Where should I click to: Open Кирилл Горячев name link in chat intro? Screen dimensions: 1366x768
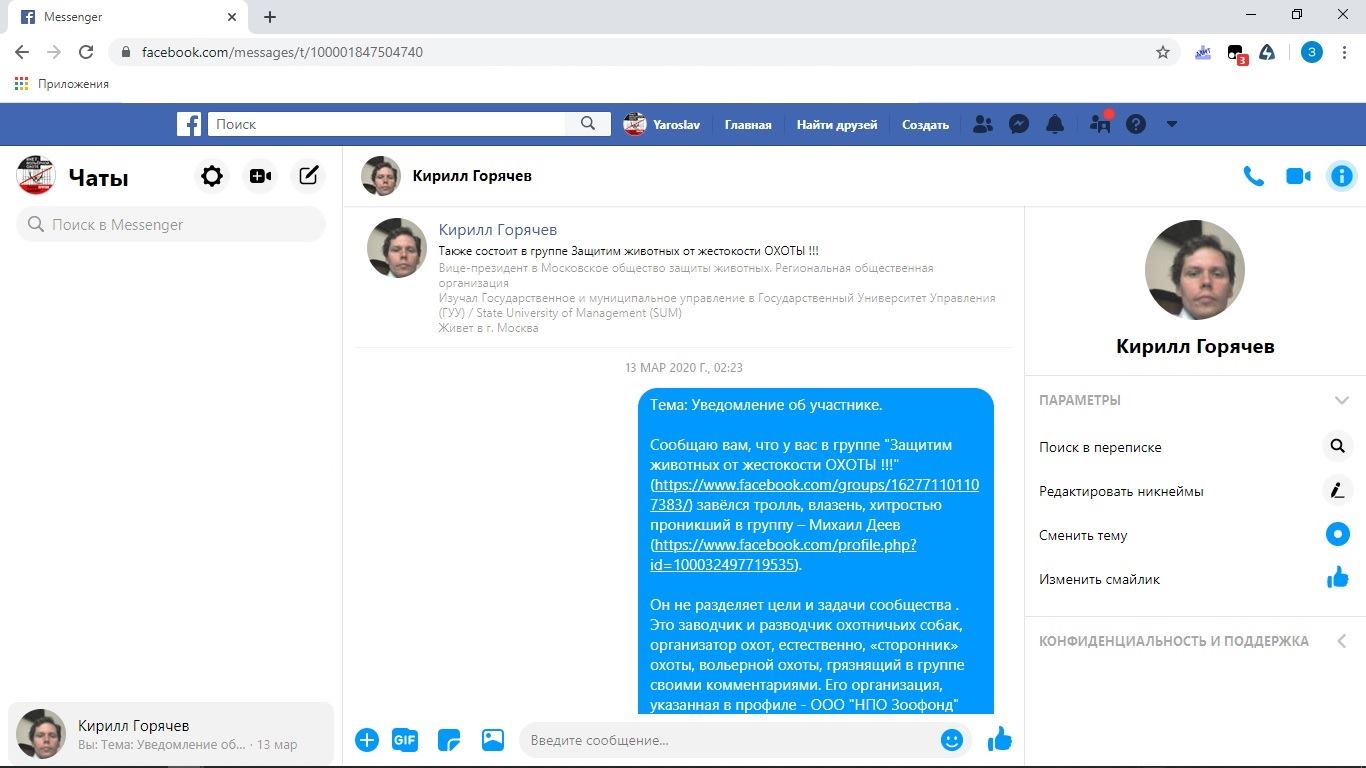coord(498,230)
